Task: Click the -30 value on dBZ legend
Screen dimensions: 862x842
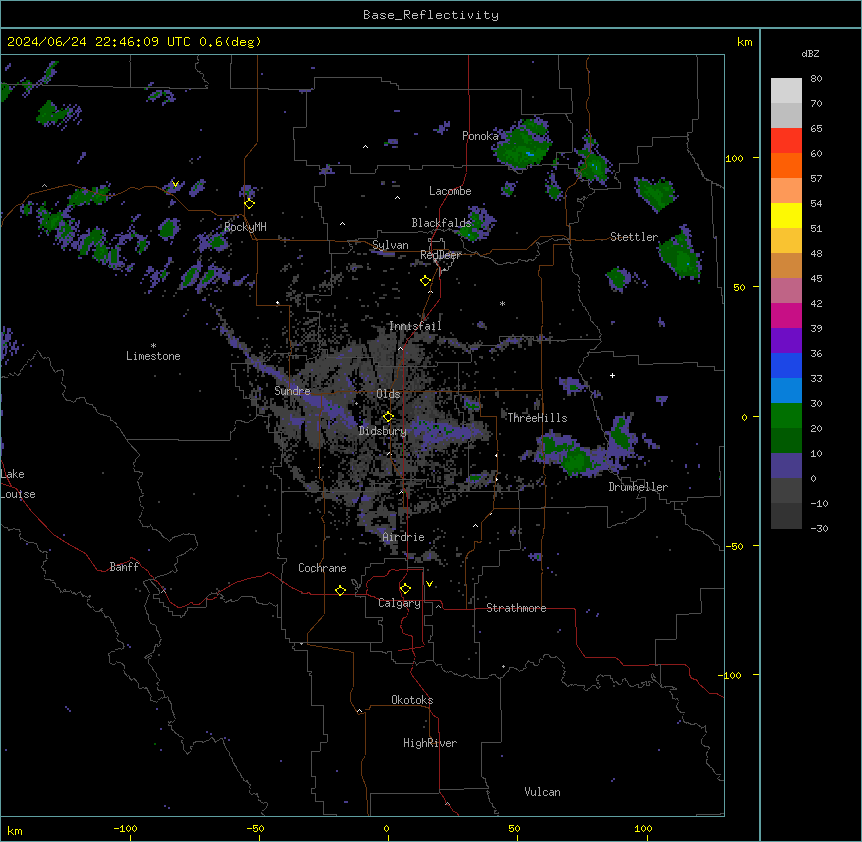Action: click(819, 529)
